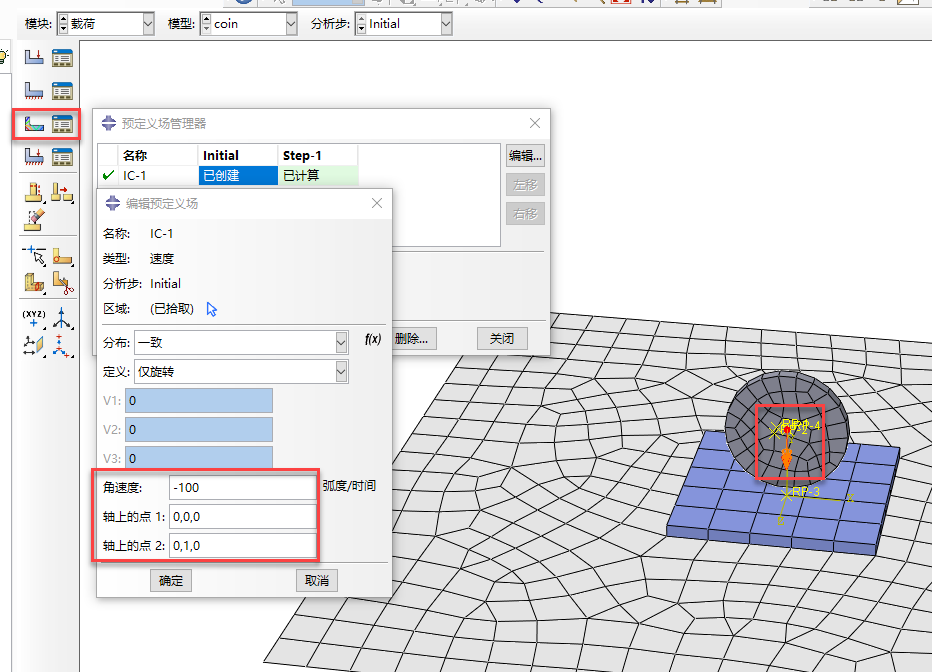Click the 编辑... button in the manager

point(525,156)
